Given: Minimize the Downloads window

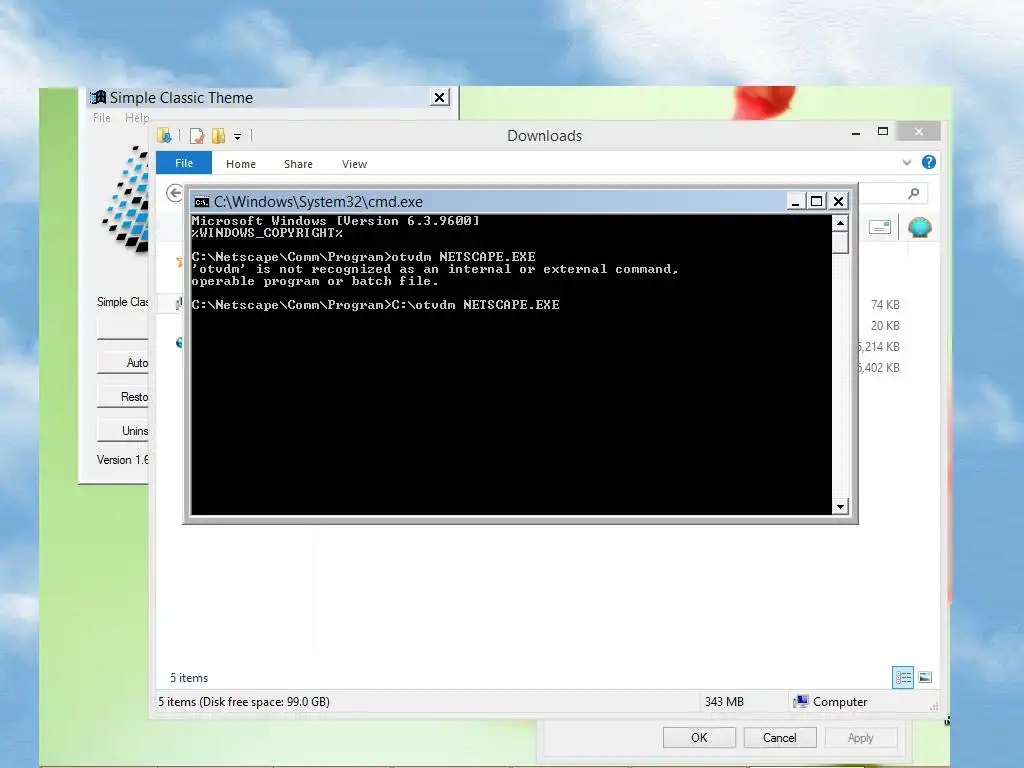Looking at the screenshot, I should pos(856,133).
